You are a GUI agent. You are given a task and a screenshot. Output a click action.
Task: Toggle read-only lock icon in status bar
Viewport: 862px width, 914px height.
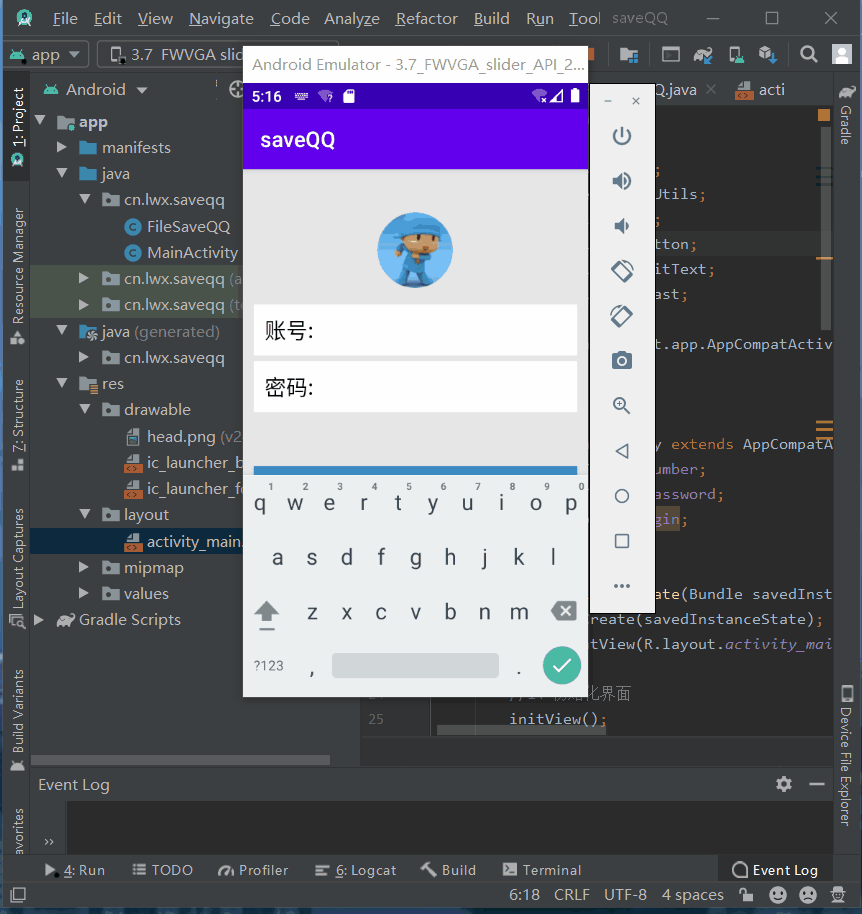pyautogui.click(x=745, y=894)
